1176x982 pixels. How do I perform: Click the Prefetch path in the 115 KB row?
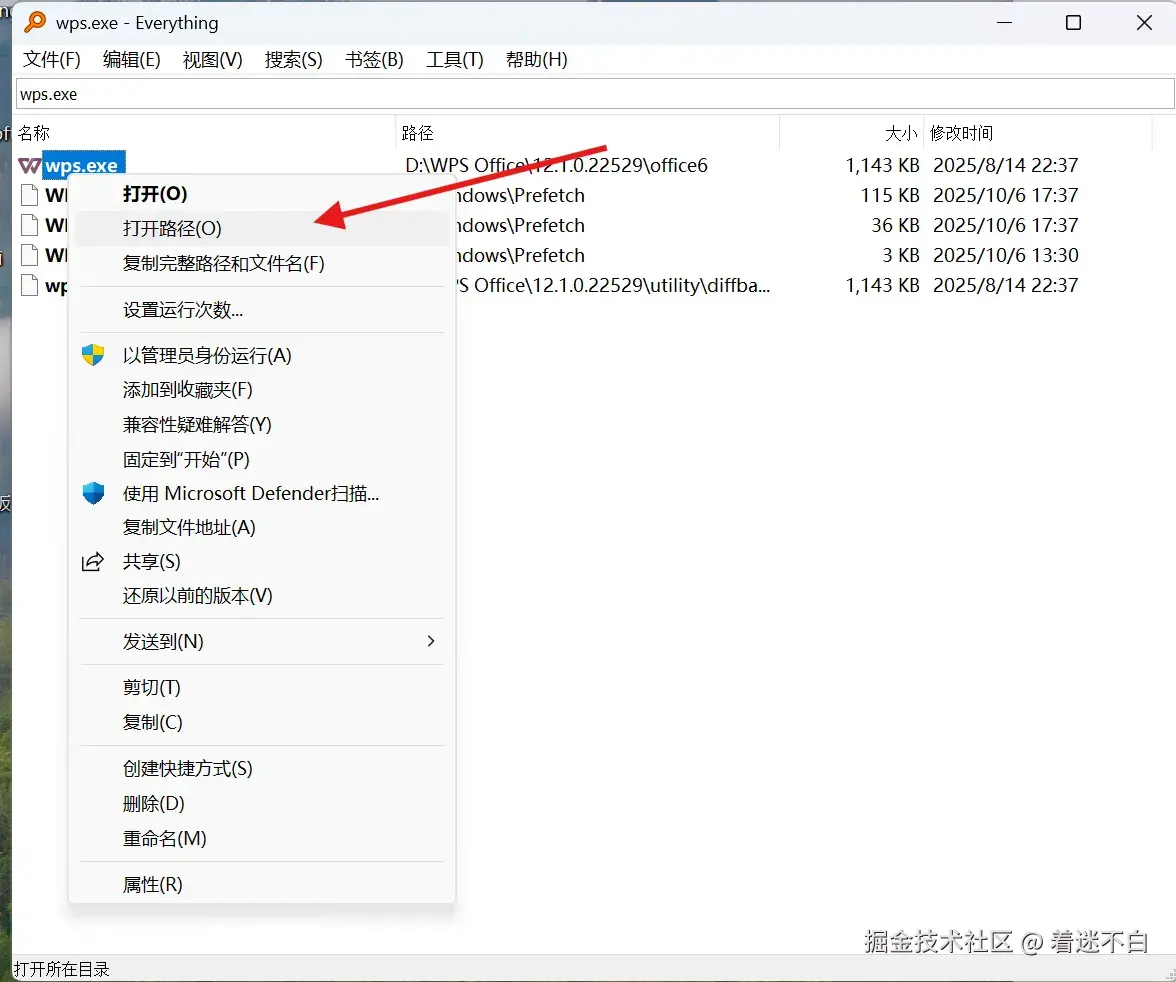[x=520, y=195]
